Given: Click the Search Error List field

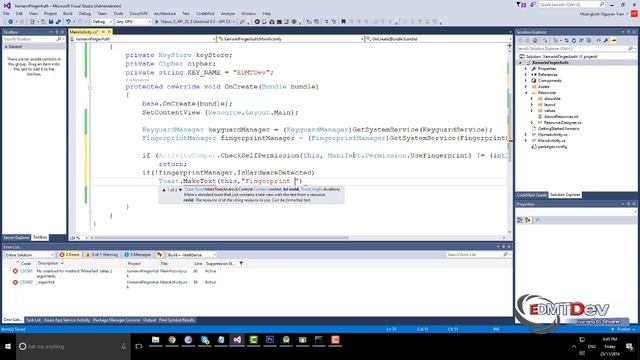Looking at the screenshot, I should tap(478, 255).
